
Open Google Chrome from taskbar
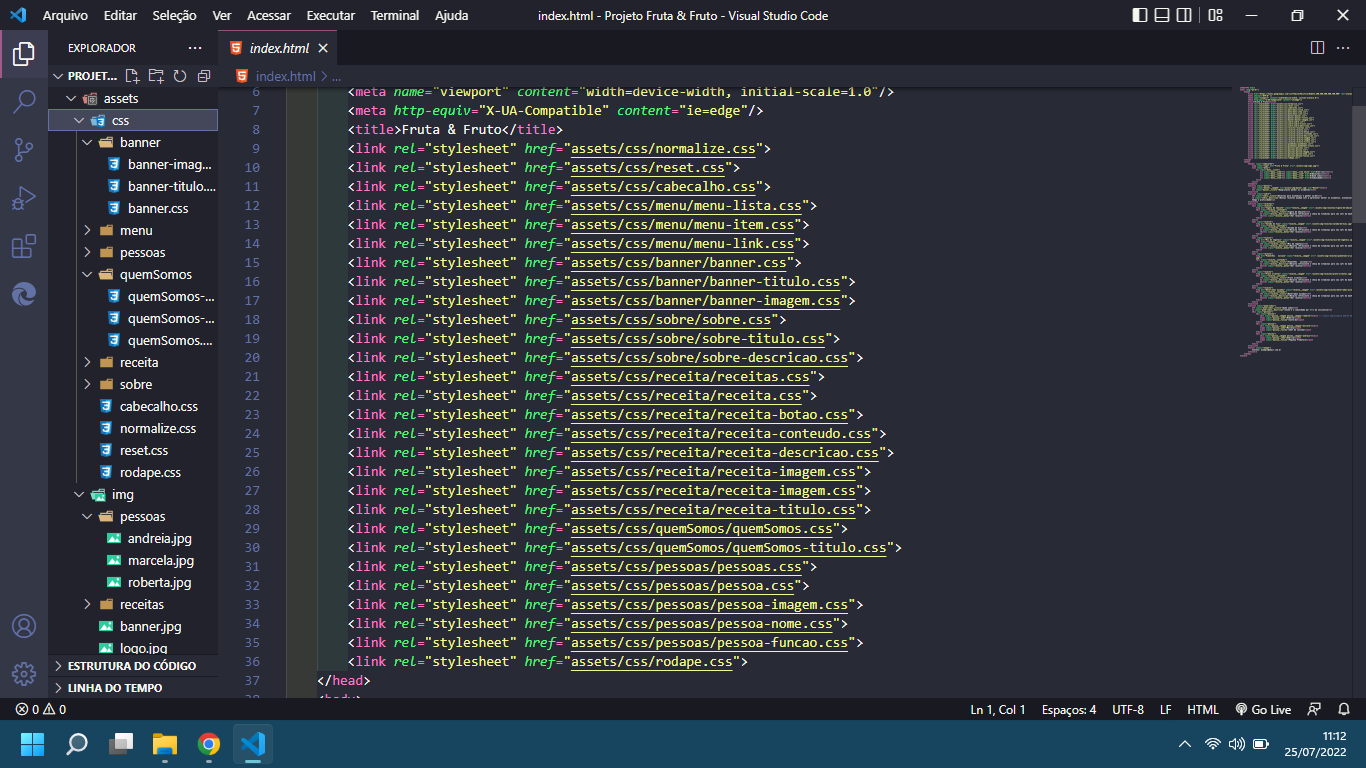[209, 744]
